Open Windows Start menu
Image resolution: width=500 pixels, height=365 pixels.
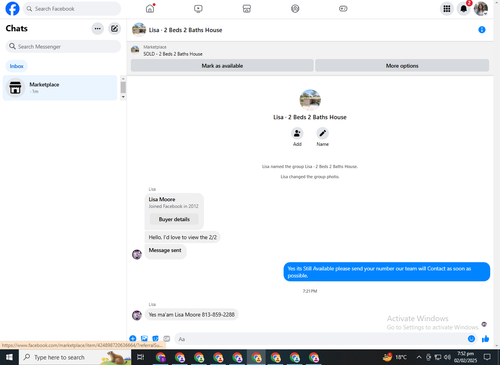pyautogui.click(x=9, y=357)
